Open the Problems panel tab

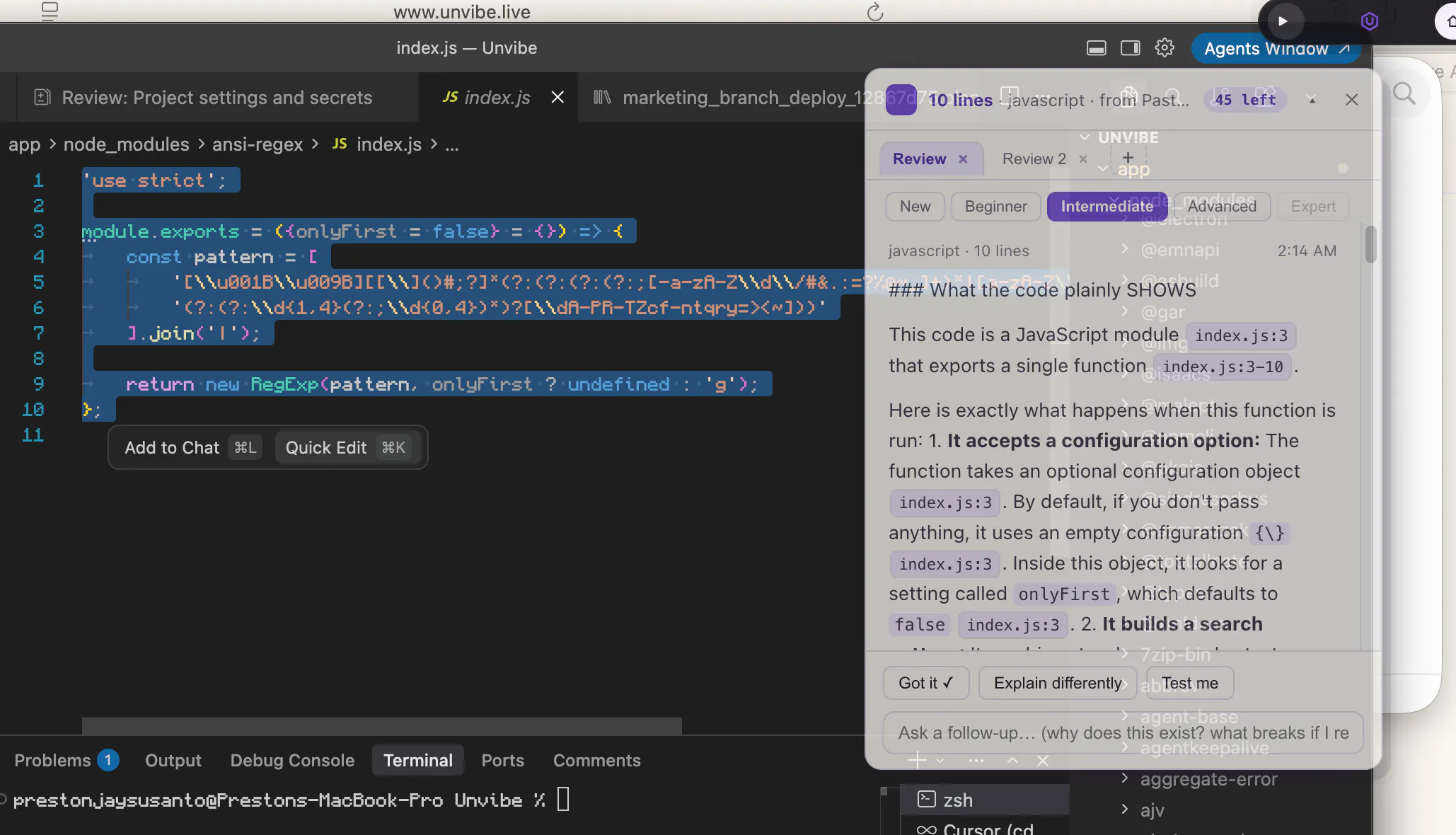(52, 760)
